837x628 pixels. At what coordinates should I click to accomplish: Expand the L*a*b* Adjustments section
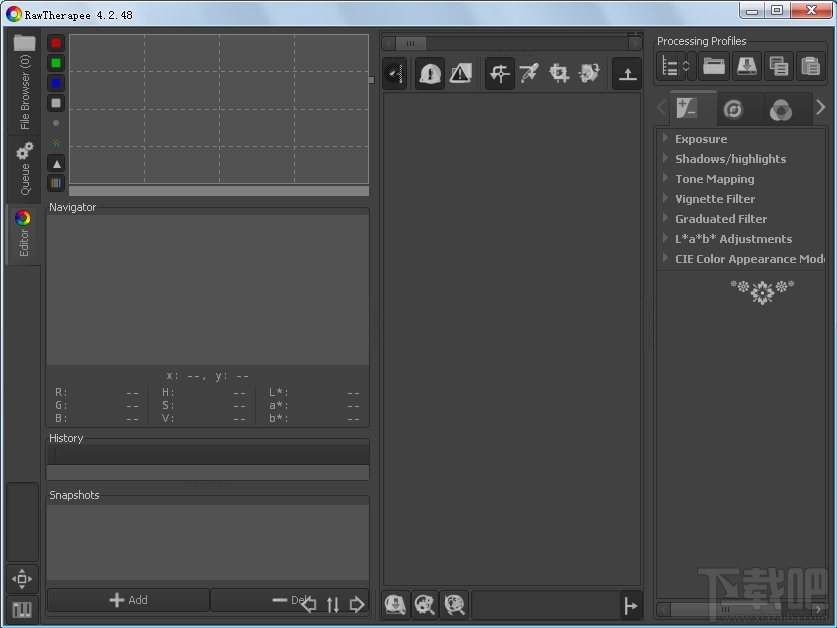tap(733, 239)
